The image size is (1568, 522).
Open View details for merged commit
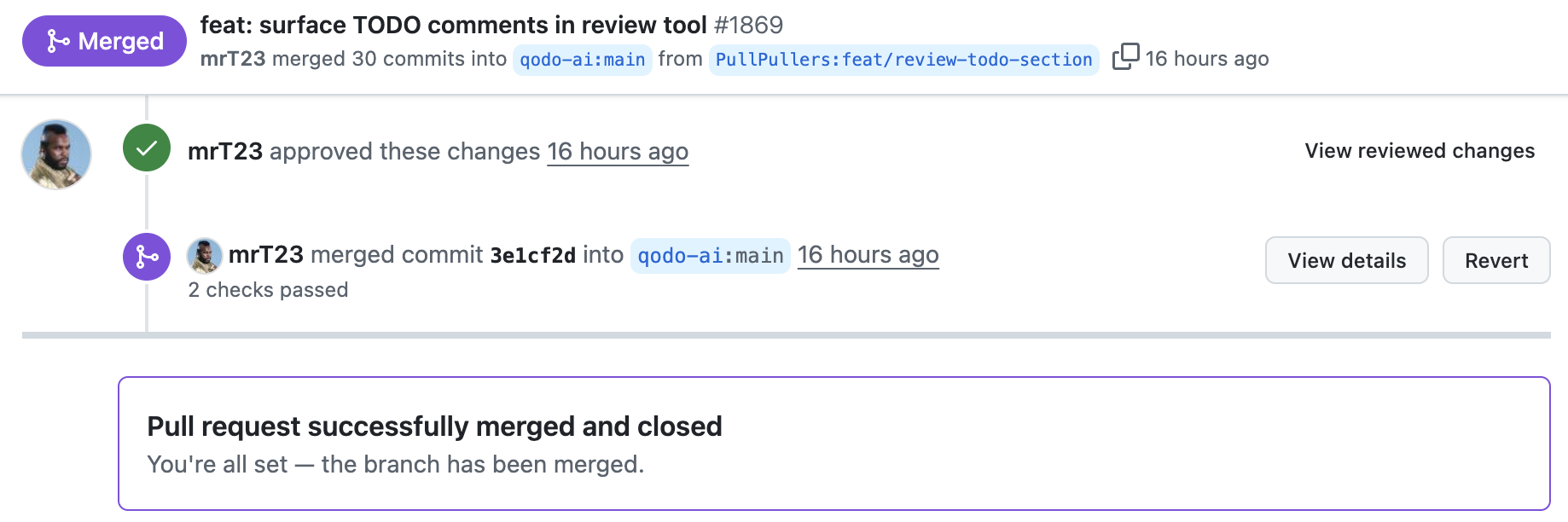point(1346,260)
